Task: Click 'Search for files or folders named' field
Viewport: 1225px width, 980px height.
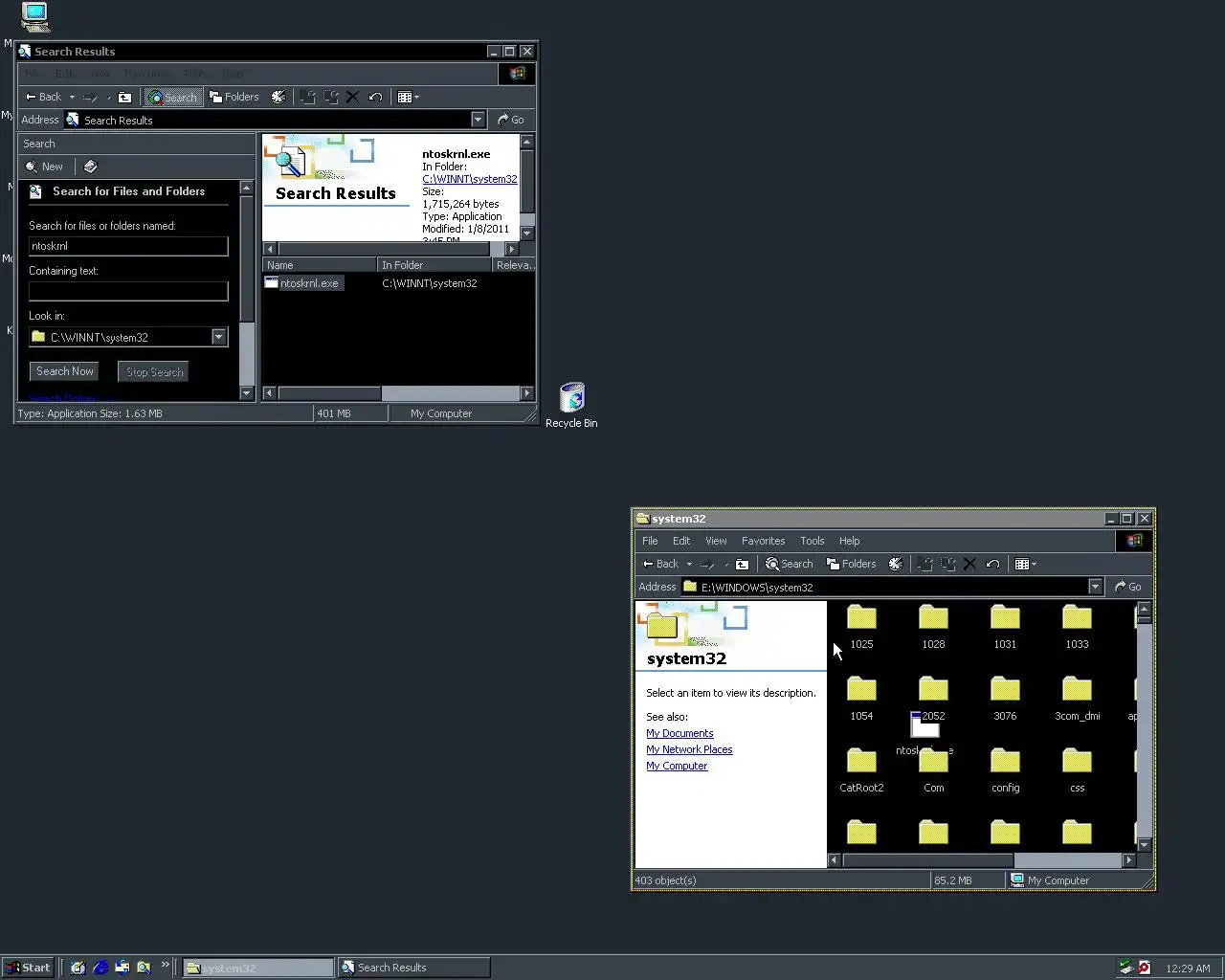Action: (128, 246)
